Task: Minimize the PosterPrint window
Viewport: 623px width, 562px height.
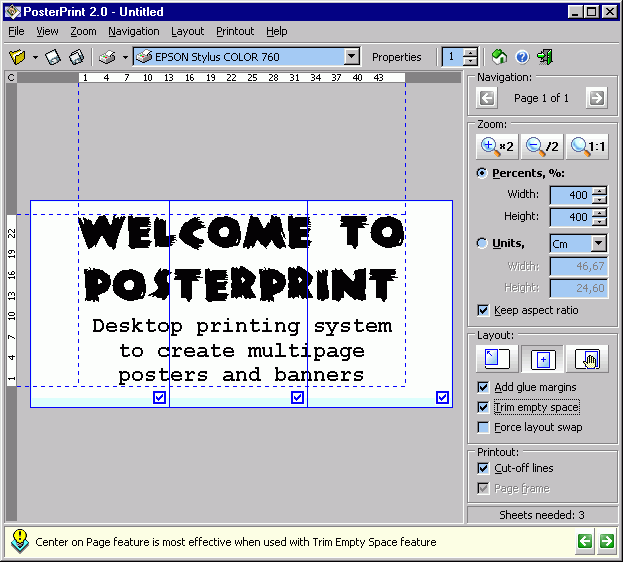Action: pyautogui.click(x=575, y=12)
